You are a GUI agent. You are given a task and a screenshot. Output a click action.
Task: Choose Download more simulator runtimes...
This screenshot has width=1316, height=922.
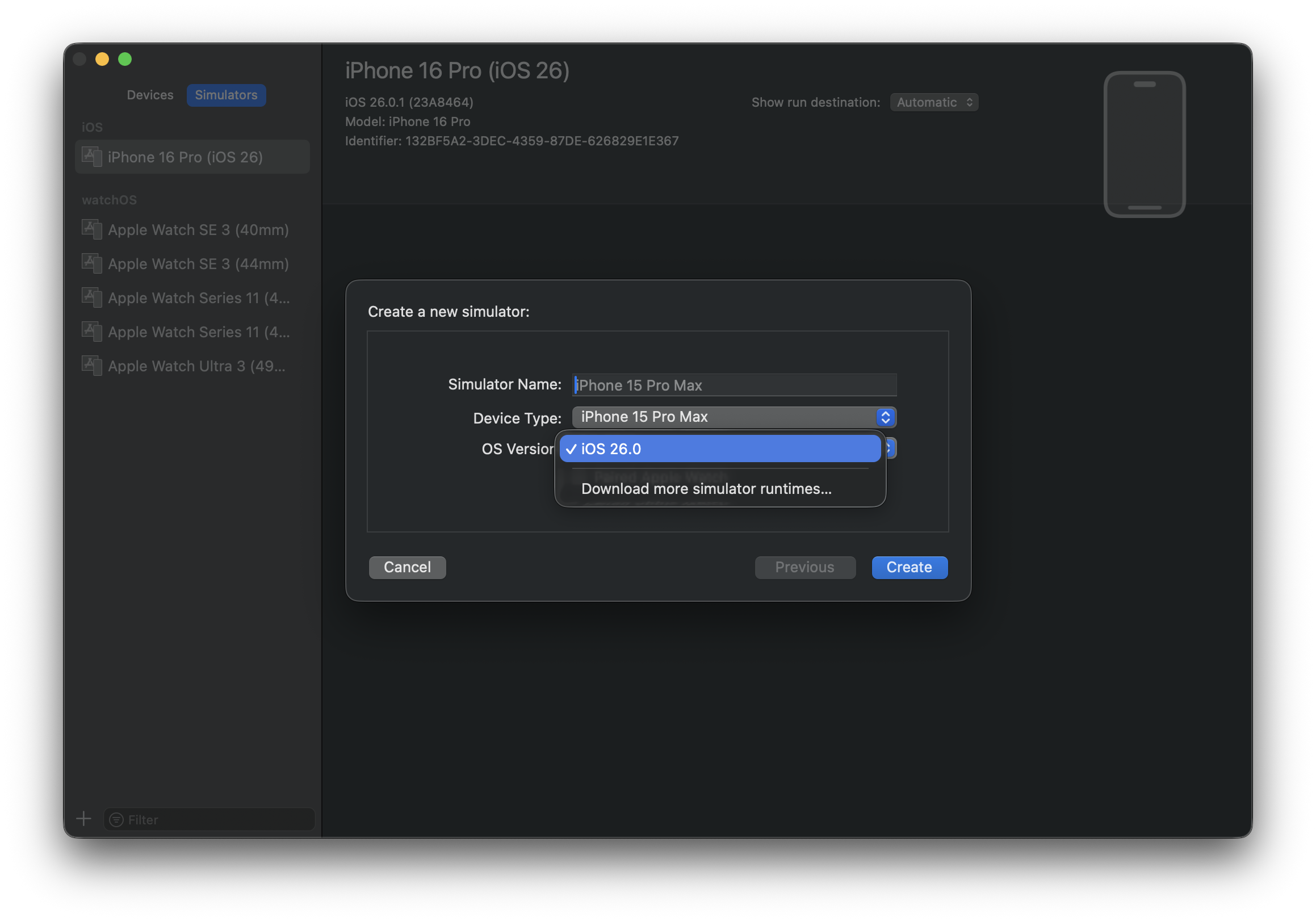click(x=706, y=489)
